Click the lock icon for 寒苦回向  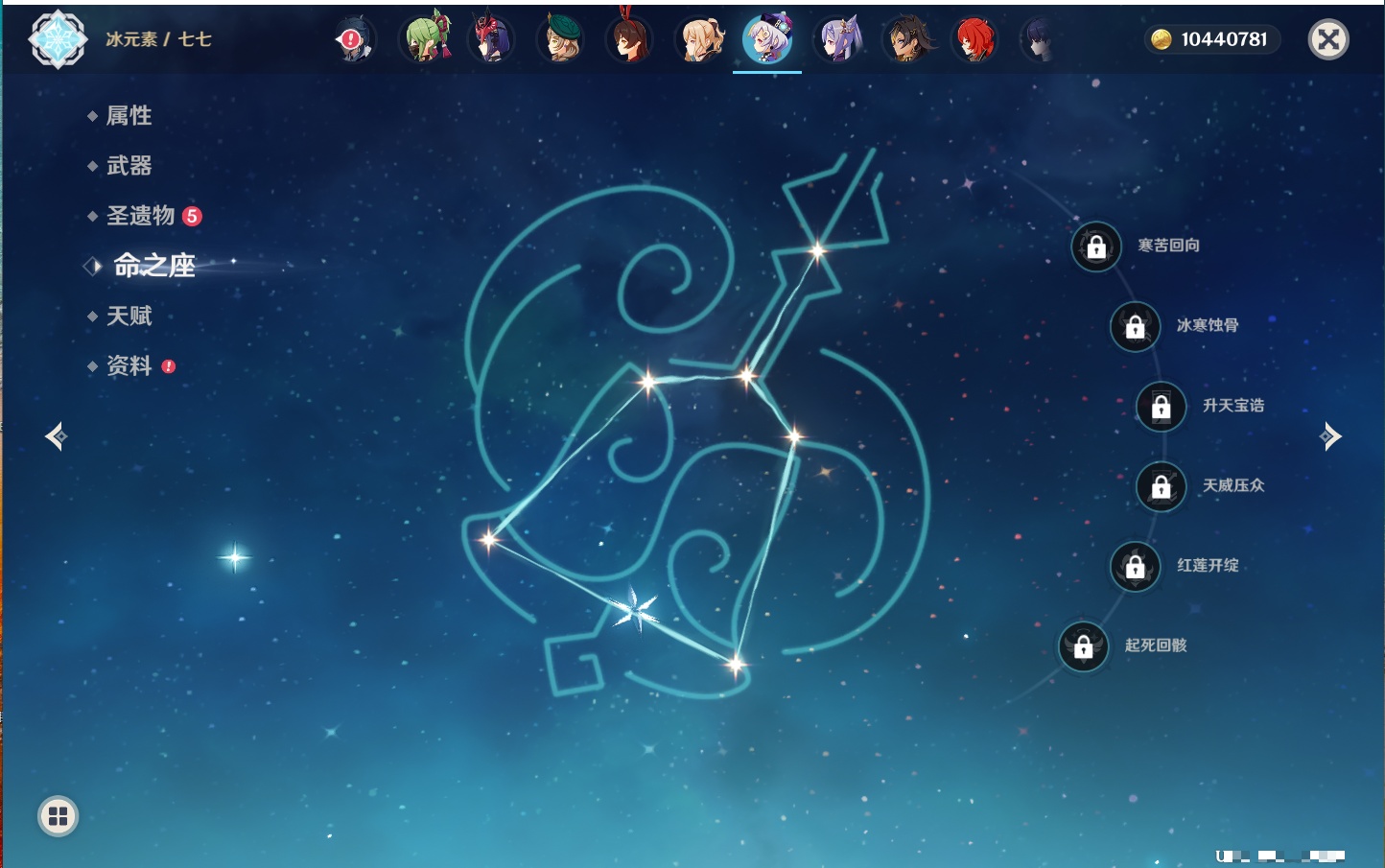pyautogui.click(x=1096, y=246)
